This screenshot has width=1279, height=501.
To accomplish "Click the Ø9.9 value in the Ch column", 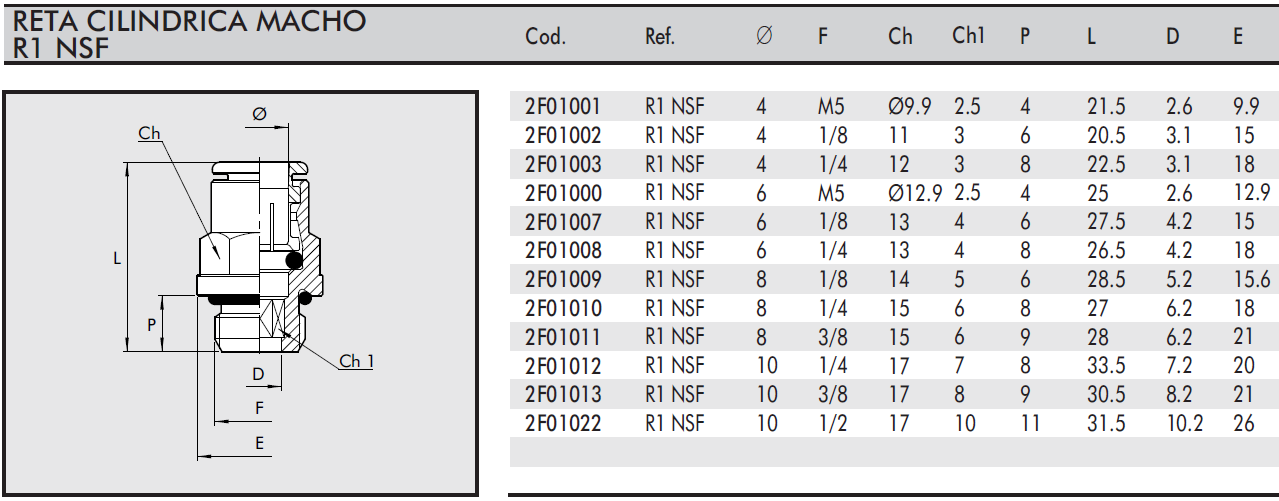I will (x=910, y=107).
